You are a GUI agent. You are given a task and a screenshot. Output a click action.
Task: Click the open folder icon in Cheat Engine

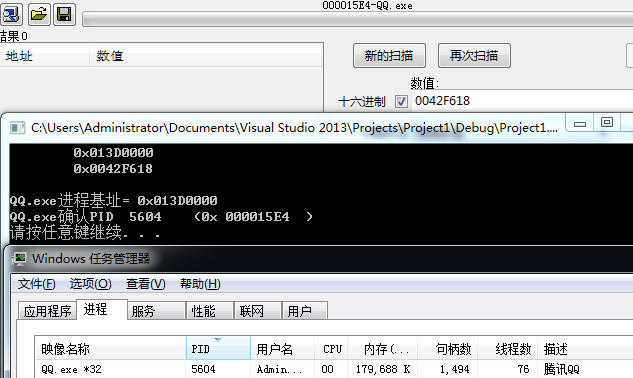[39, 14]
